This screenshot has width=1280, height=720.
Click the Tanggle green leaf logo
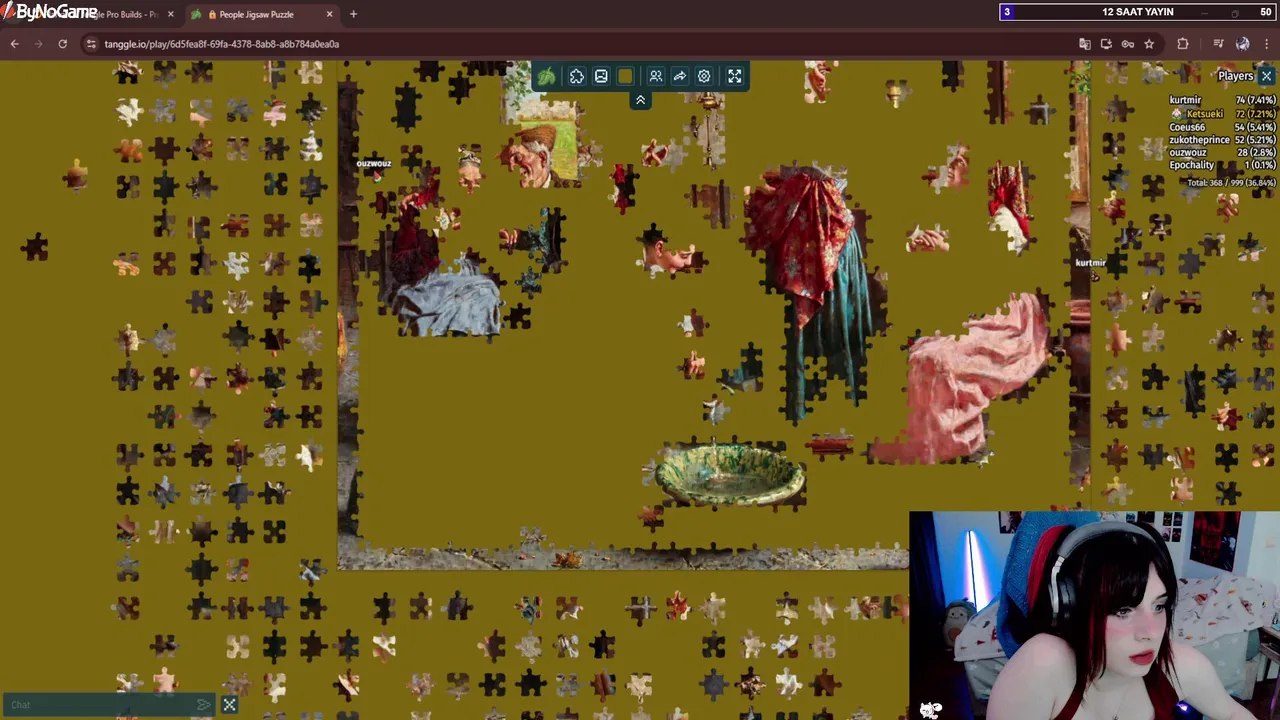click(546, 76)
